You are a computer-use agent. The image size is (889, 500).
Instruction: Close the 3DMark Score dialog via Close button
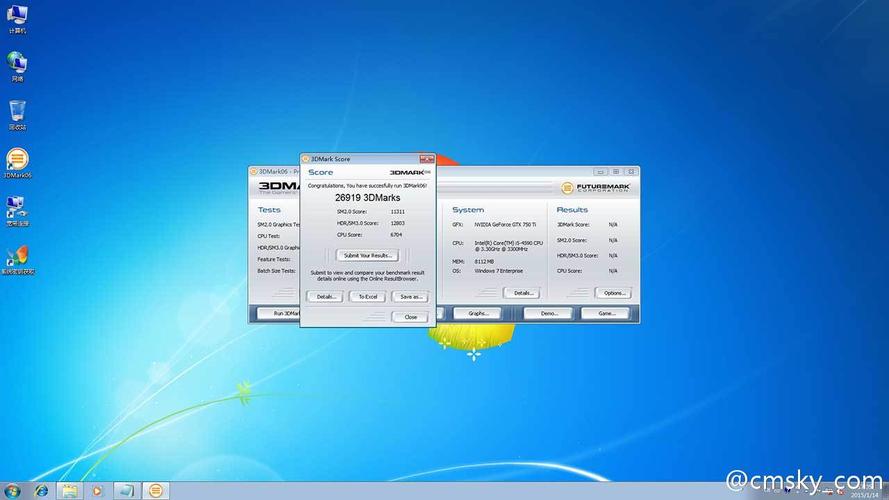[x=410, y=317]
